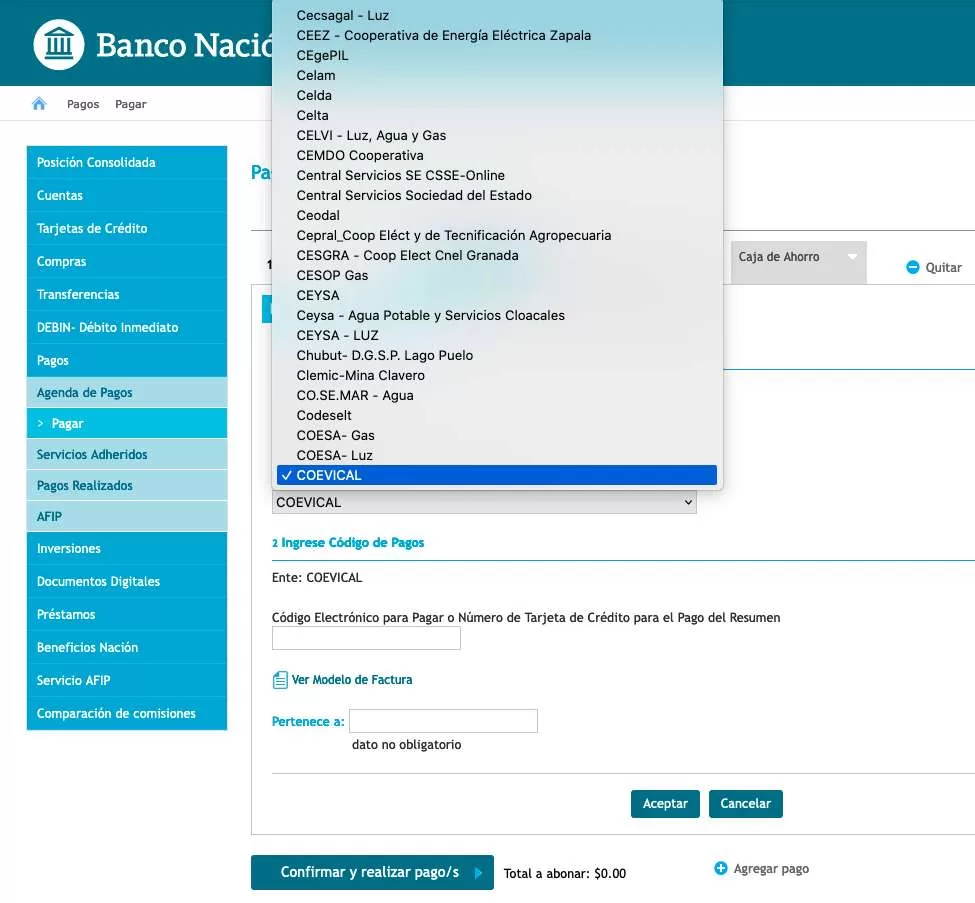Open Documentos Digitales
The image size is (975, 903).
[127, 581]
